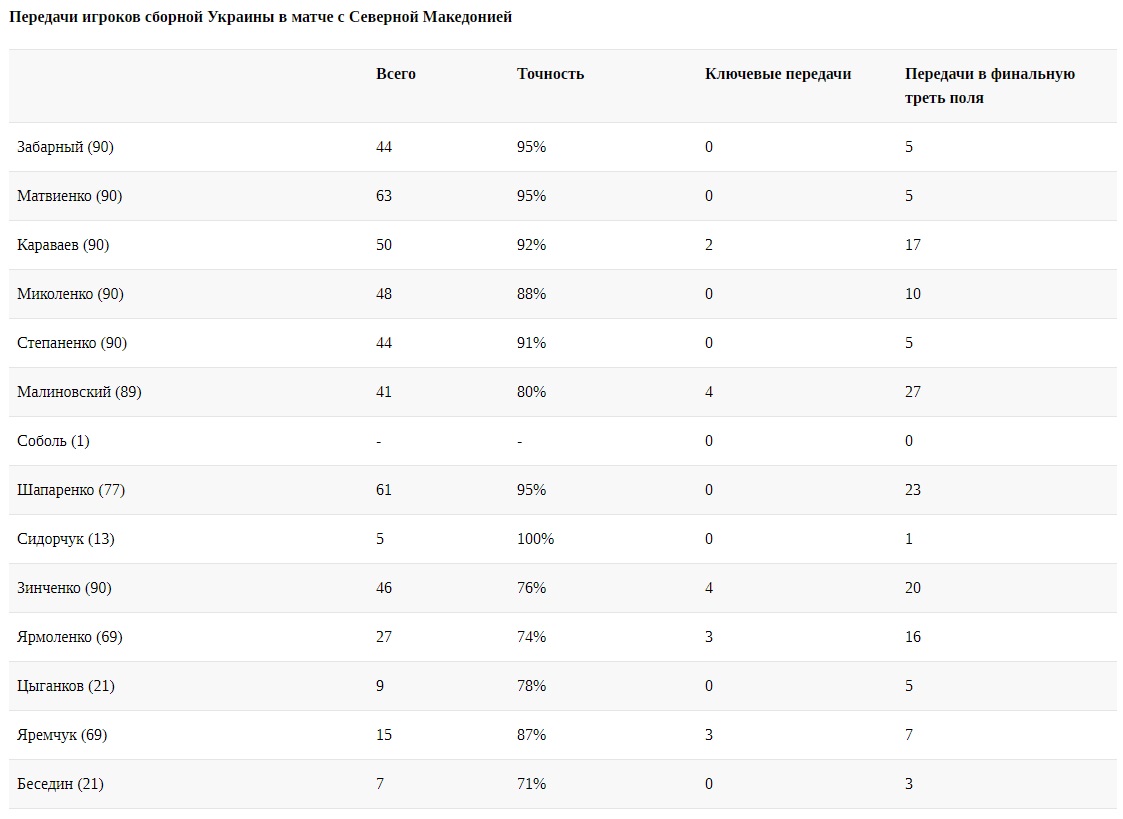
Task: Click player name Миколенко (90)
Action: (69, 294)
